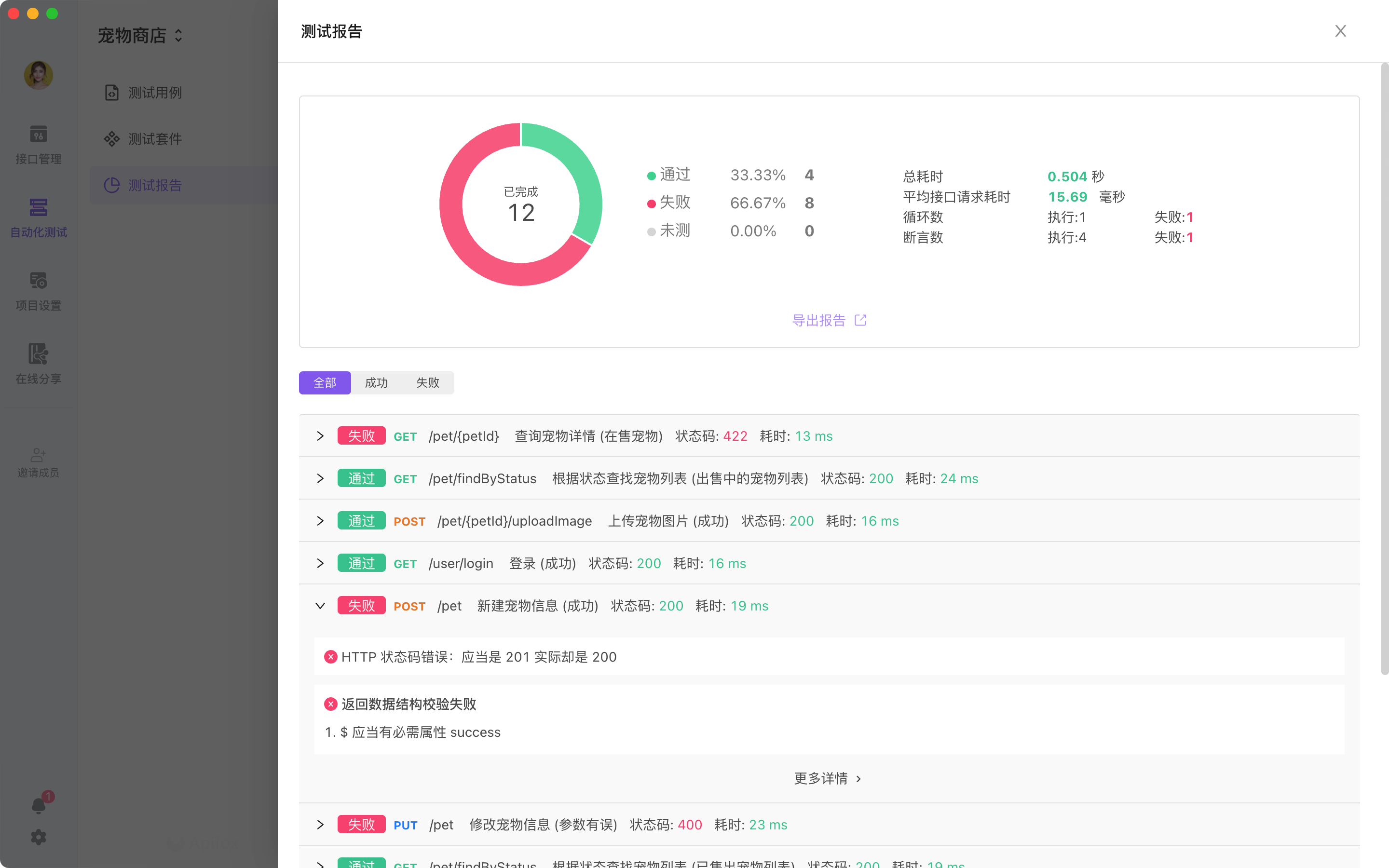Open 接口管理 sidebar icon
Screen dimensions: 1389x868
[39, 145]
